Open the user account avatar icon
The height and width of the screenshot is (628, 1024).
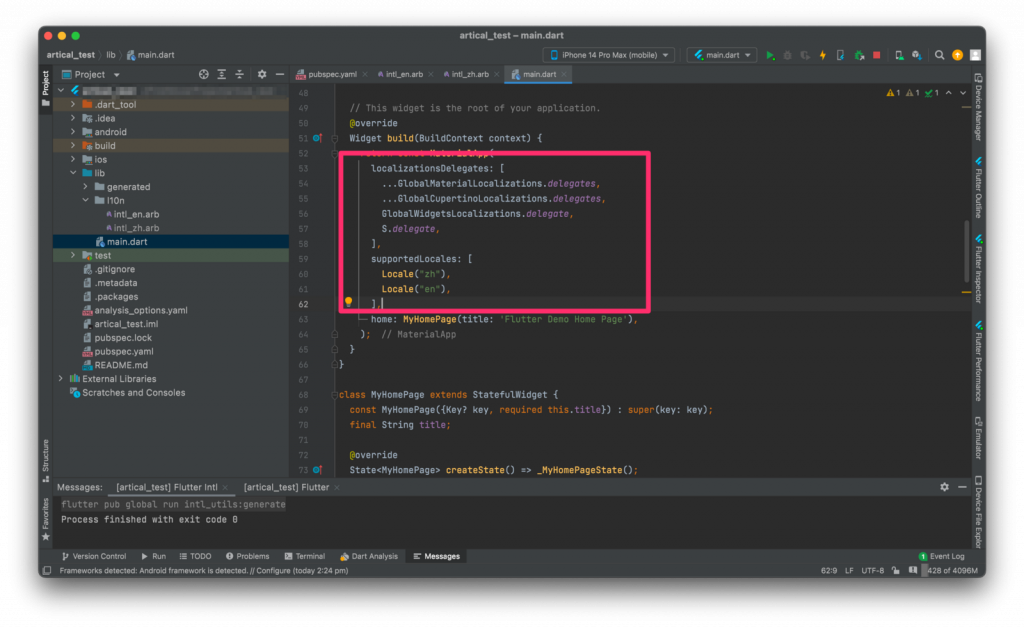975,55
